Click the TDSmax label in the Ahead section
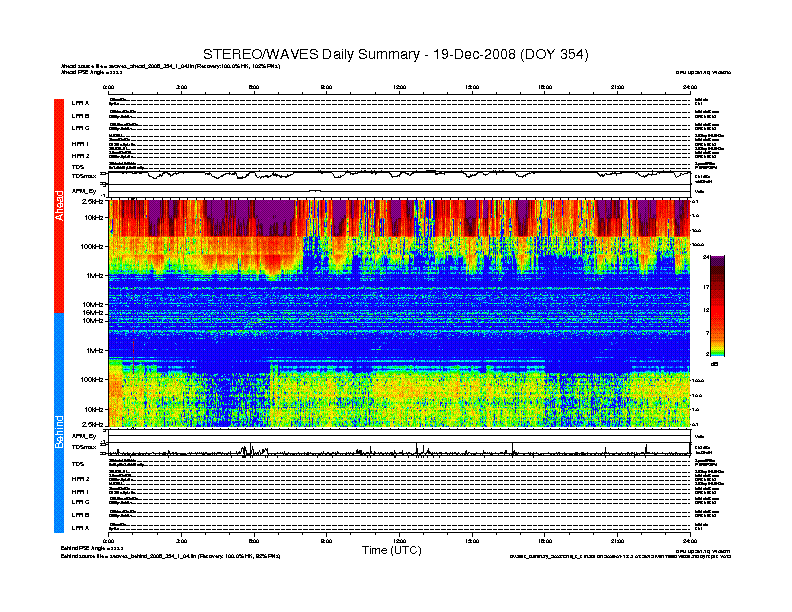This screenshot has width=792, height=612. coord(83,176)
